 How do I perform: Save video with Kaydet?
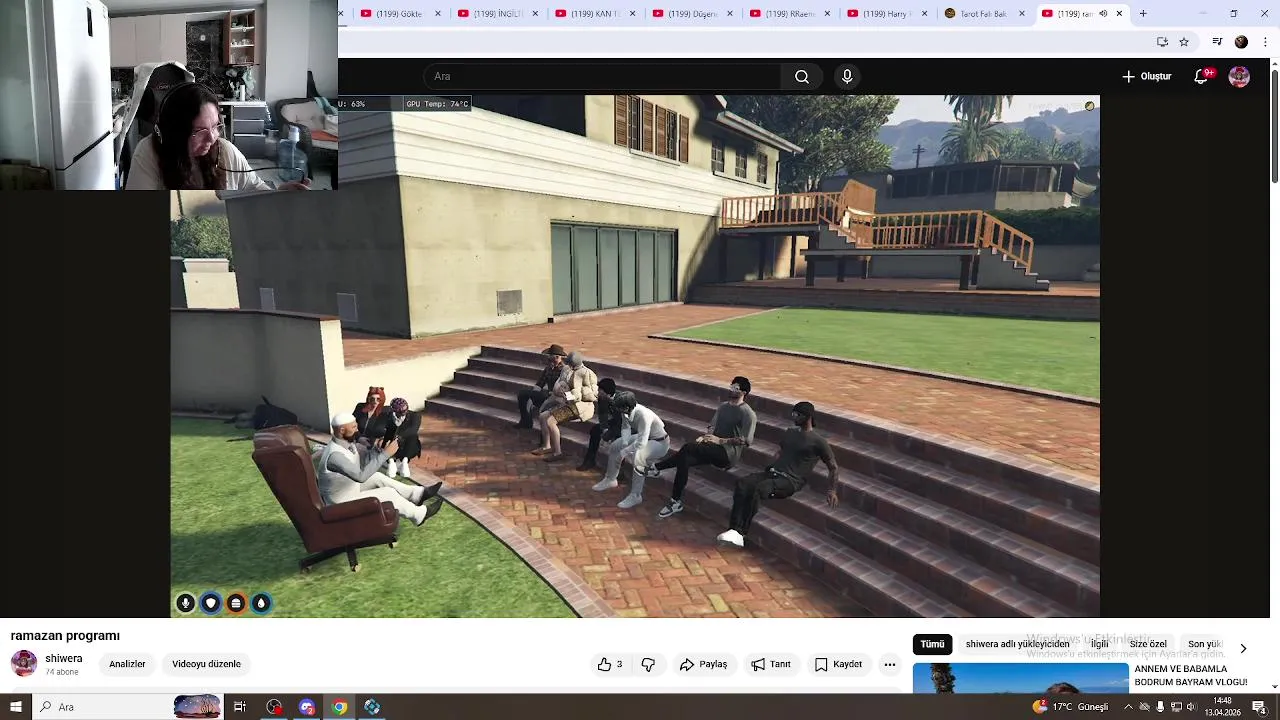tap(838, 664)
